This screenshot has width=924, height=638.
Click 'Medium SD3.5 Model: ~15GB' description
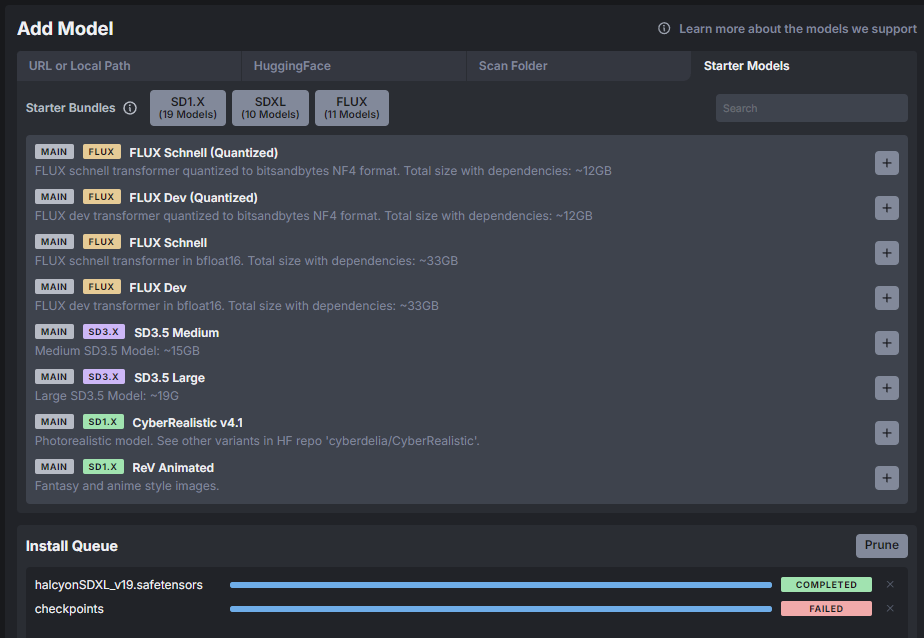117,351
